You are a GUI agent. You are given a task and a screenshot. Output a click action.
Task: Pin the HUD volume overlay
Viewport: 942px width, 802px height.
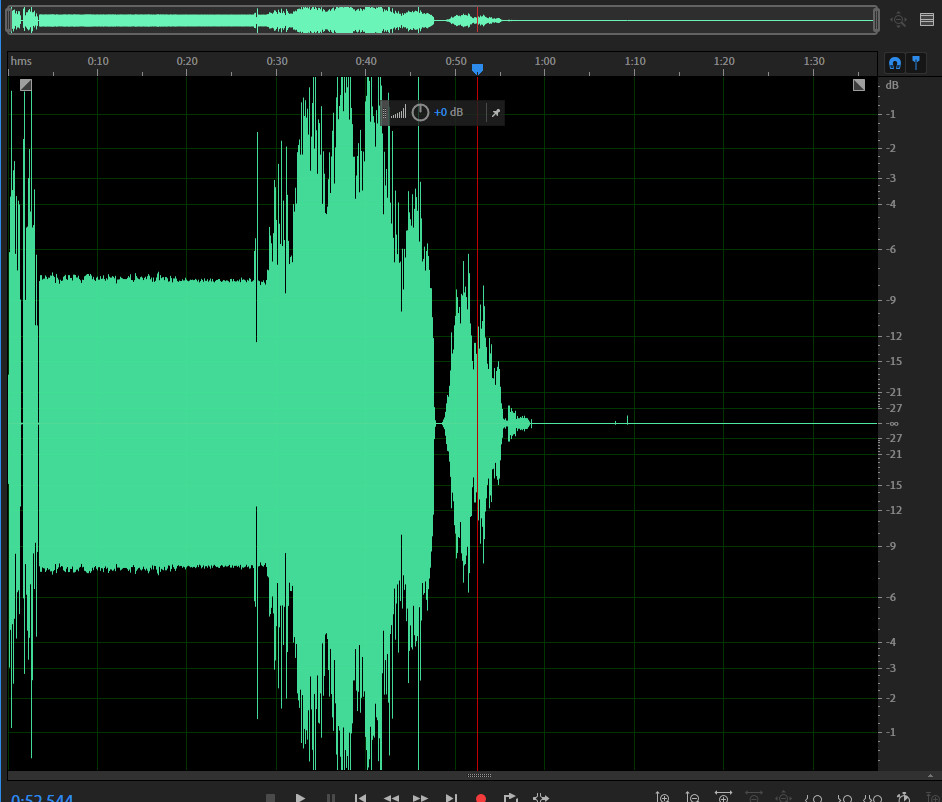[x=496, y=113]
